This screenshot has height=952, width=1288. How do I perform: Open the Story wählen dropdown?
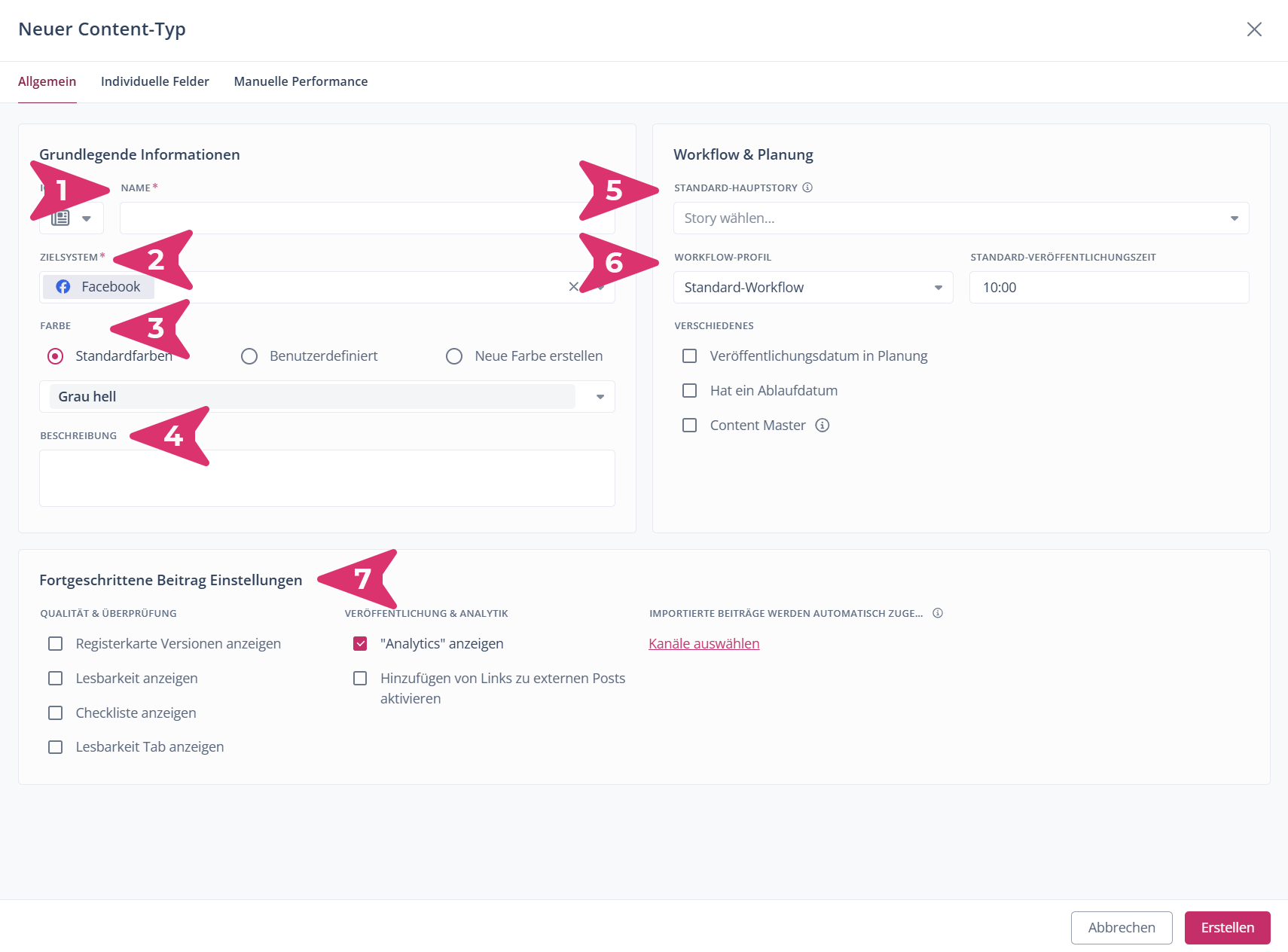click(960, 218)
